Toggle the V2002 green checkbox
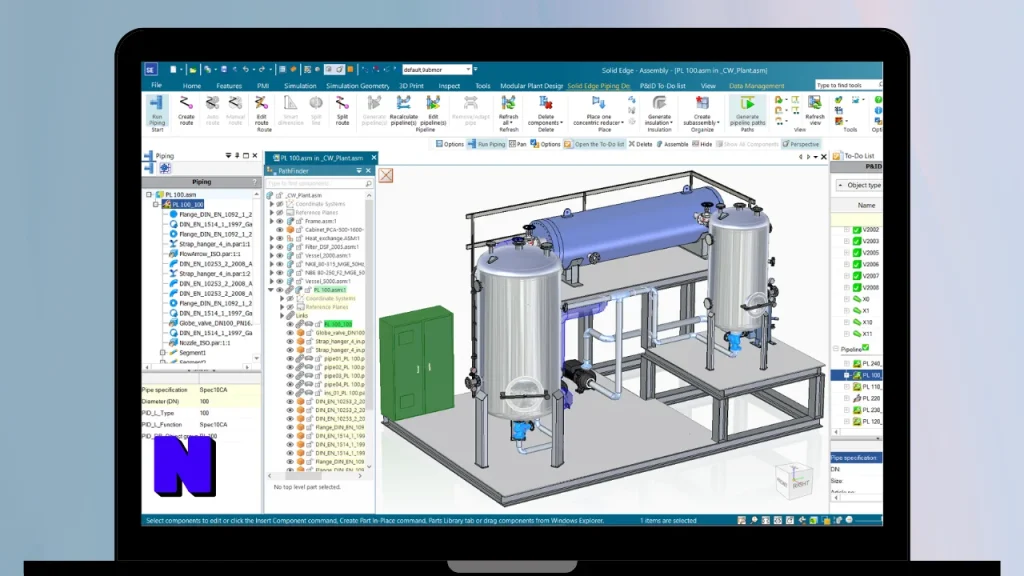Image resolution: width=1024 pixels, height=576 pixels. coord(857,230)
